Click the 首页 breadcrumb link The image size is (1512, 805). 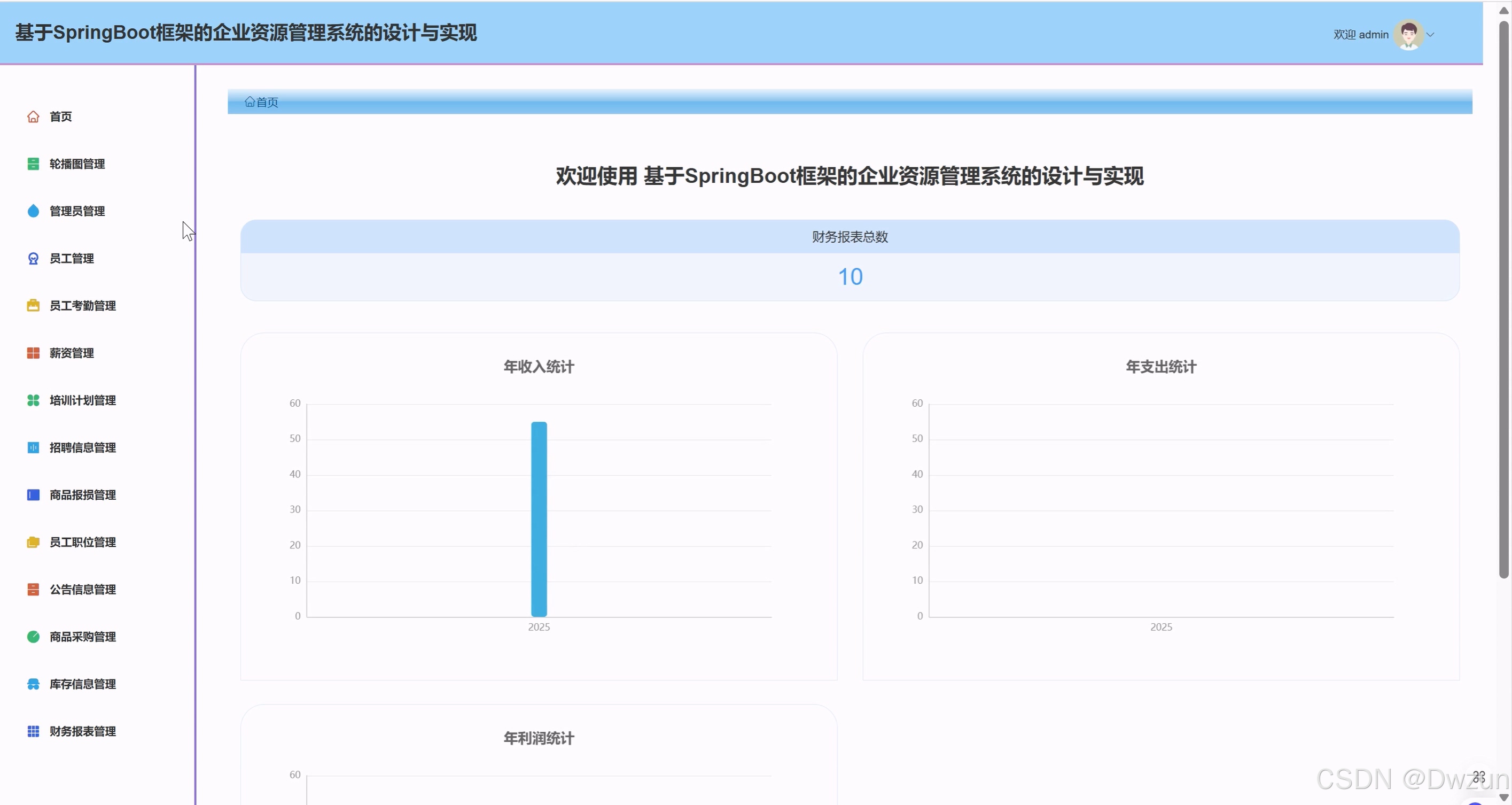point(267,102)
